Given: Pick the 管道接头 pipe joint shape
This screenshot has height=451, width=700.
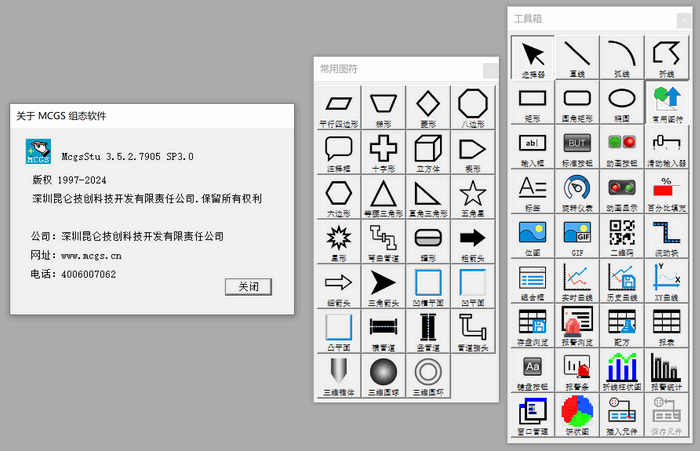Looking at the screenshot, I should 473,331.
